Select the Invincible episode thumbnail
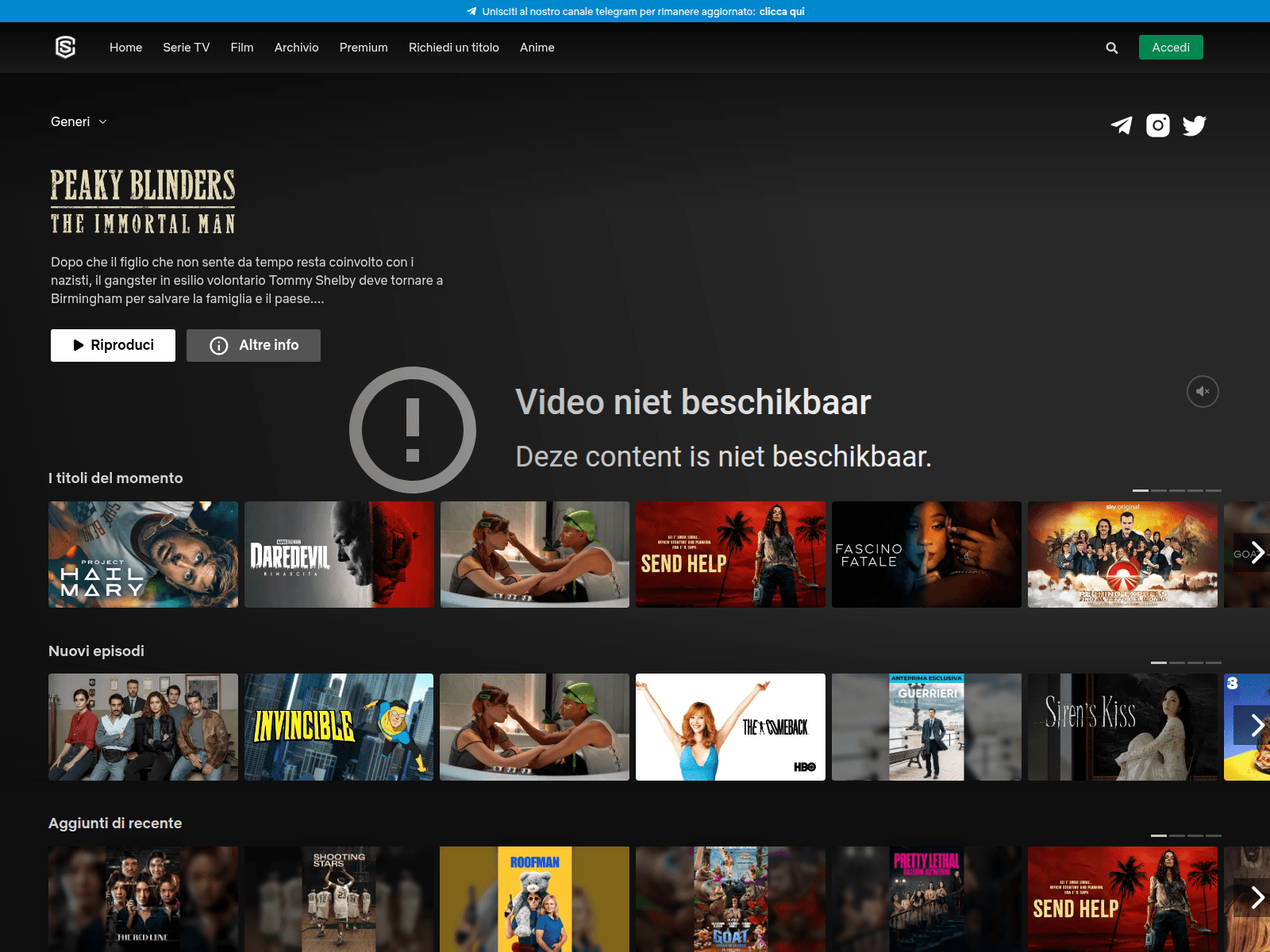Screen dimensions: 1270x952 click(339, 727)
